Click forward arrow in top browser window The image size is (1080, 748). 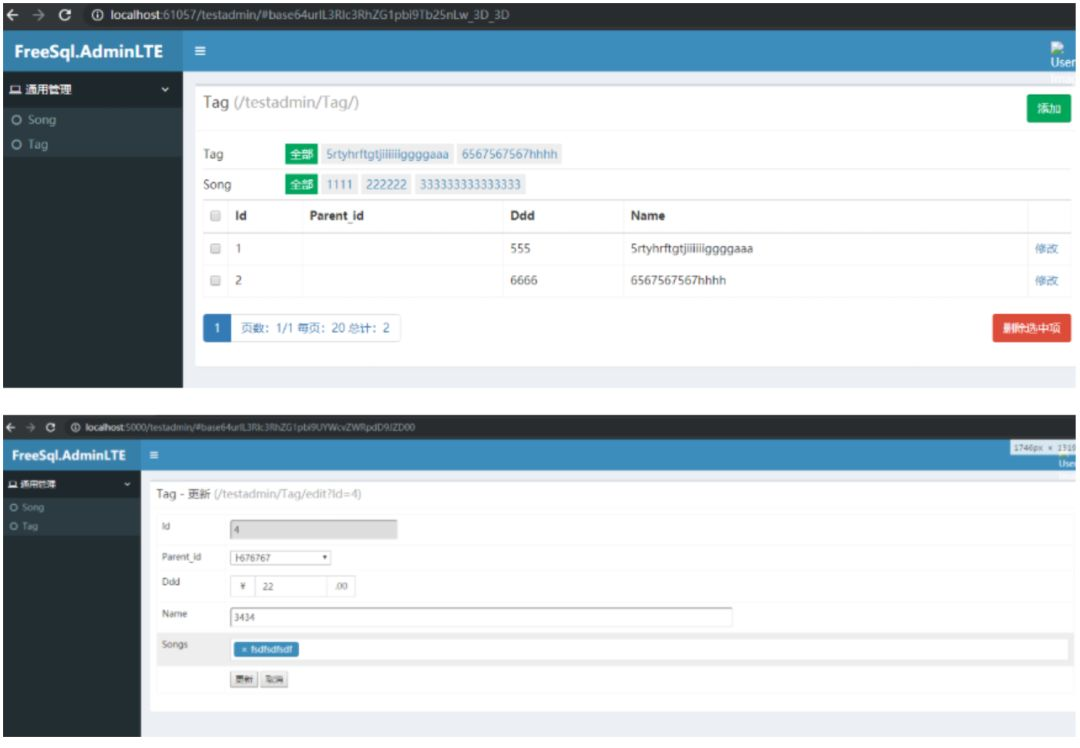[39, 14]
